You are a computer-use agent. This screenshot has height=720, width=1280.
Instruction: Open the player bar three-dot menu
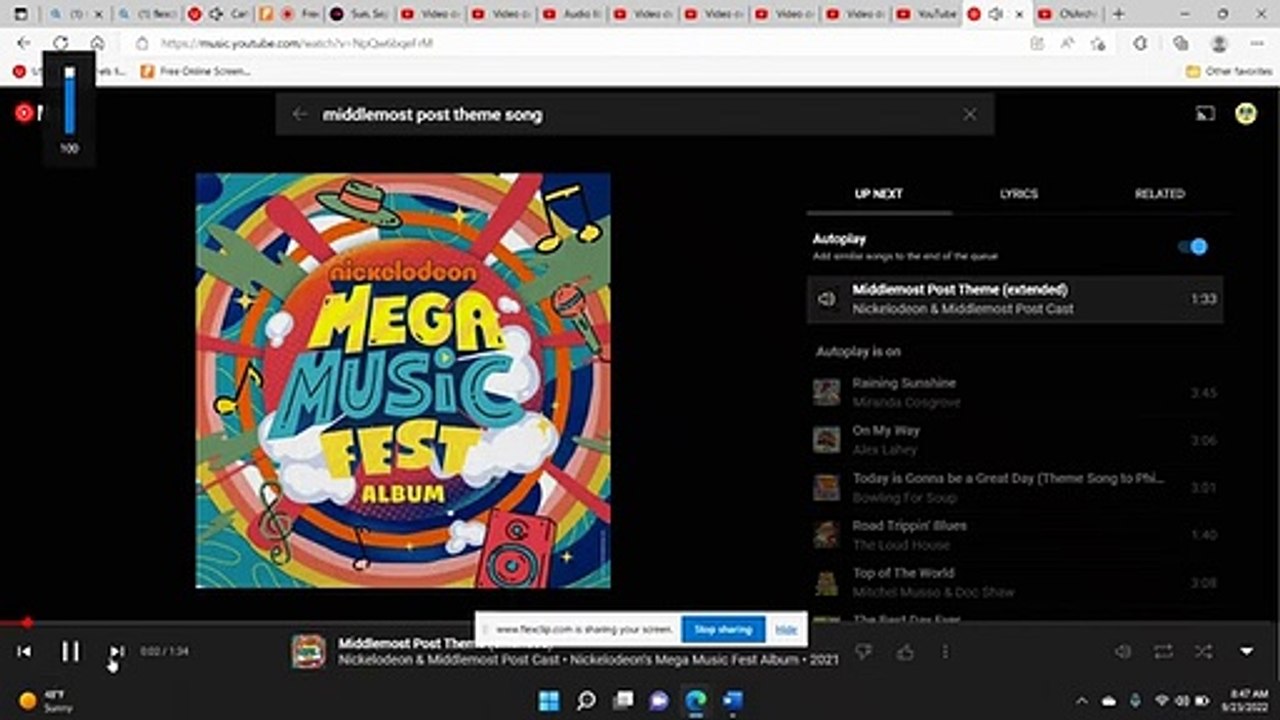[x=945, y=652]
